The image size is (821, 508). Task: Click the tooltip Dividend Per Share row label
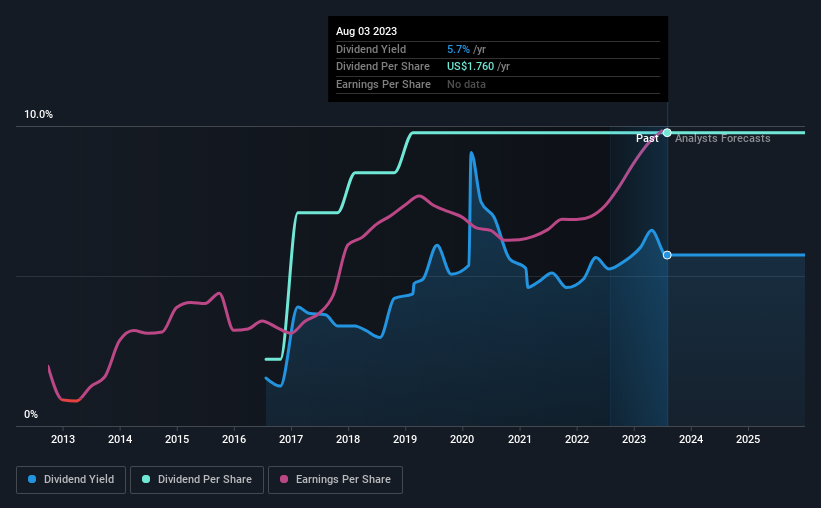point(383,67)
